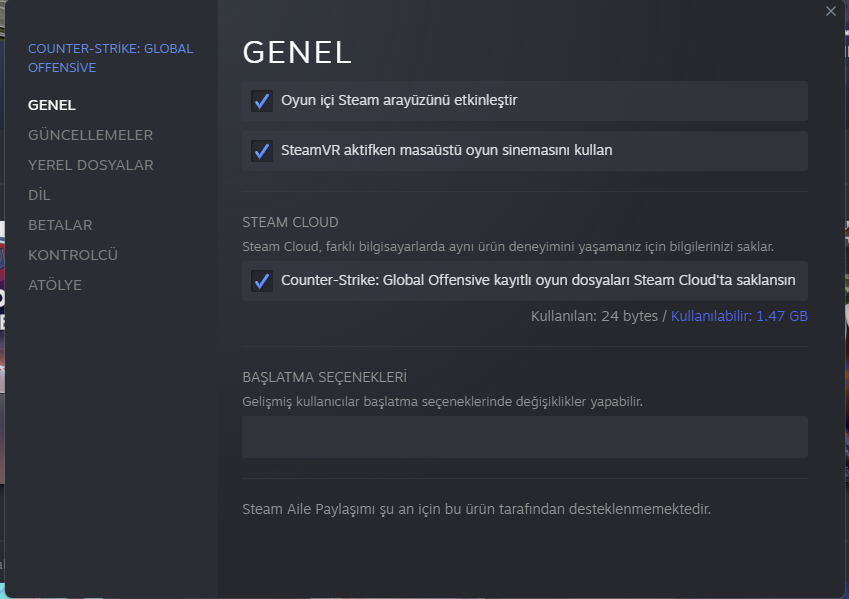
Task: Close the properties window with the X
Action: [x=831, y=11]
